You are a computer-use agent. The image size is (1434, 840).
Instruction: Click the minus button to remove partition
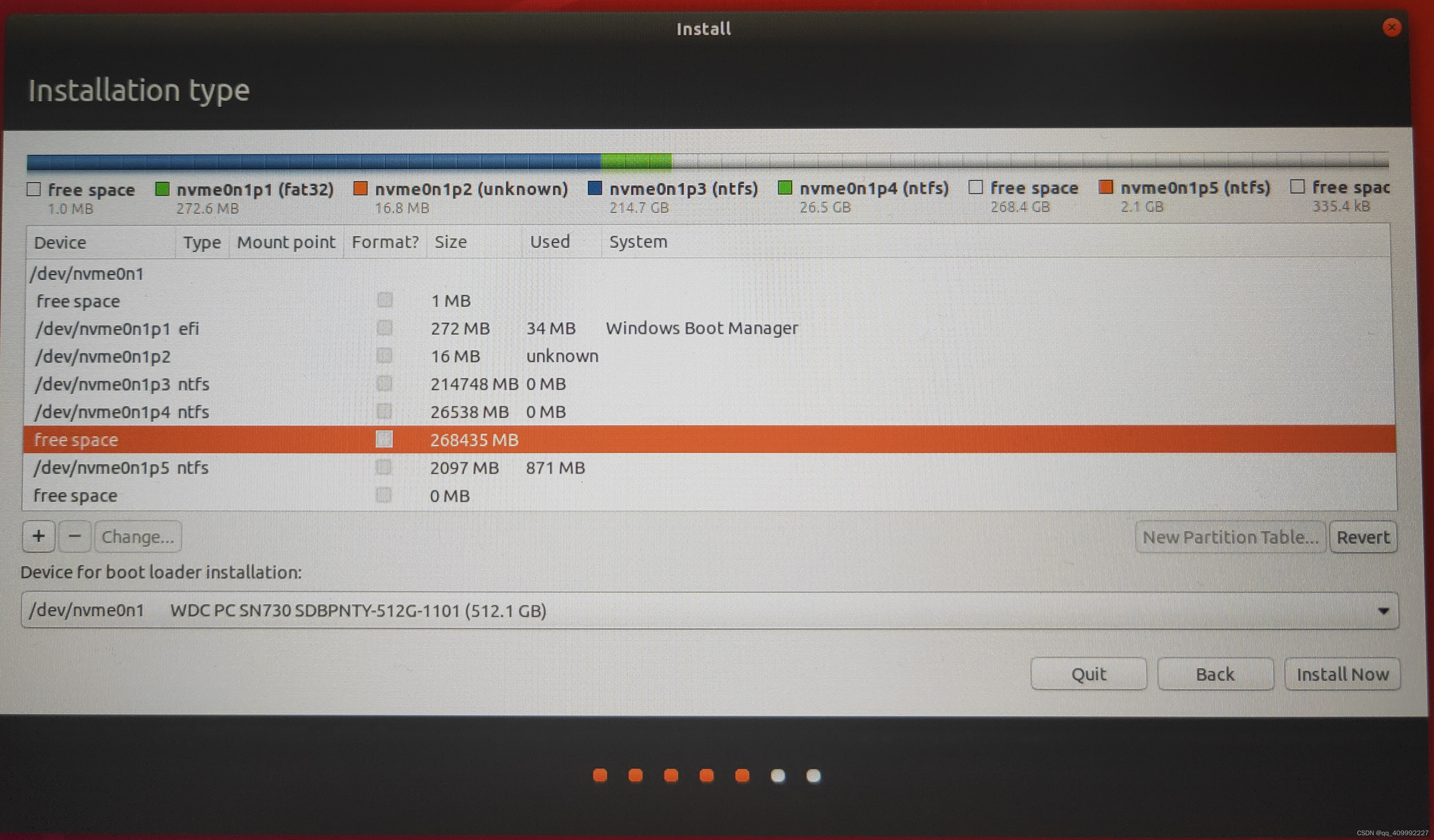tap(75, 536)
